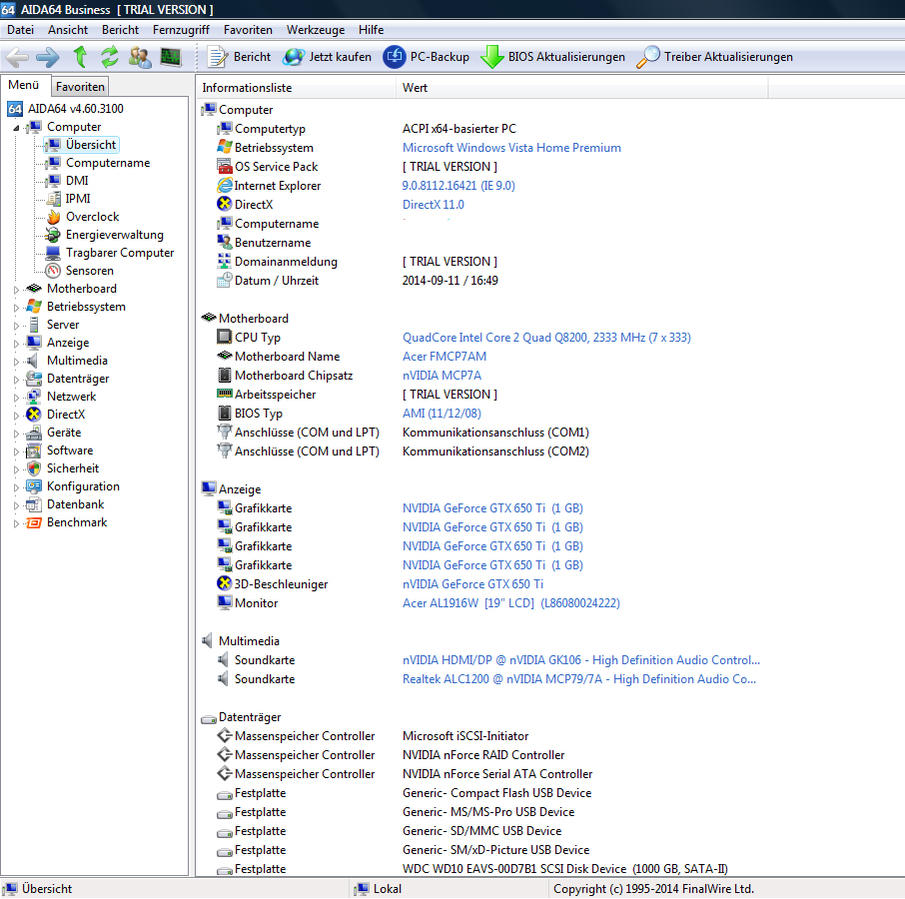Expand the Benchmark tree node
The height and width of the screenshot is (899, 905).
pyautogui.click(x=16, y=523)
